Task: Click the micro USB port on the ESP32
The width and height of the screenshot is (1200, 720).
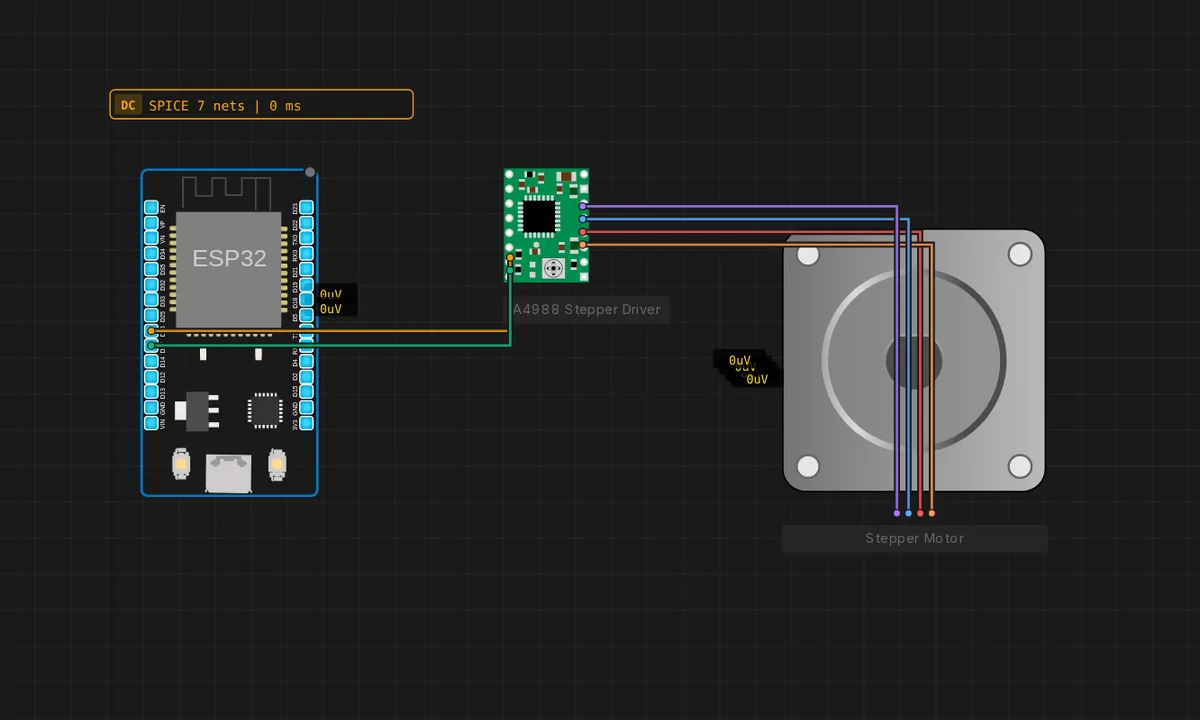Action: tap(228, 472)
